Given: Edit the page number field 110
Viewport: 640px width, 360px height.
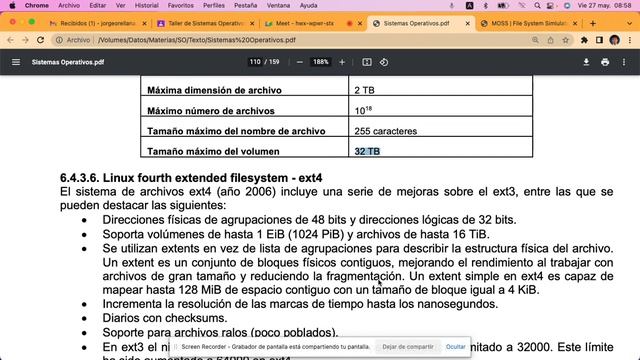Looking at the screenshot, I should point(255,62).
